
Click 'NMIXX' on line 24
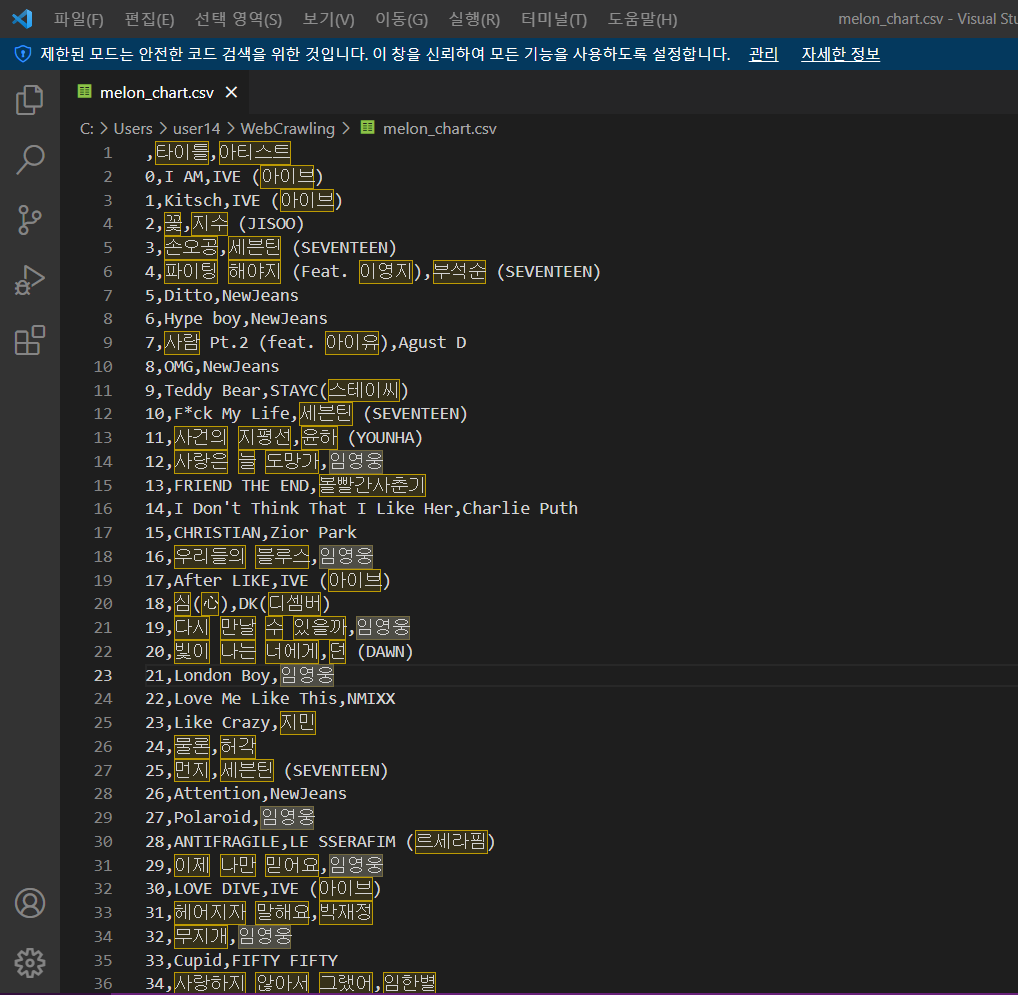click(371, 699)
